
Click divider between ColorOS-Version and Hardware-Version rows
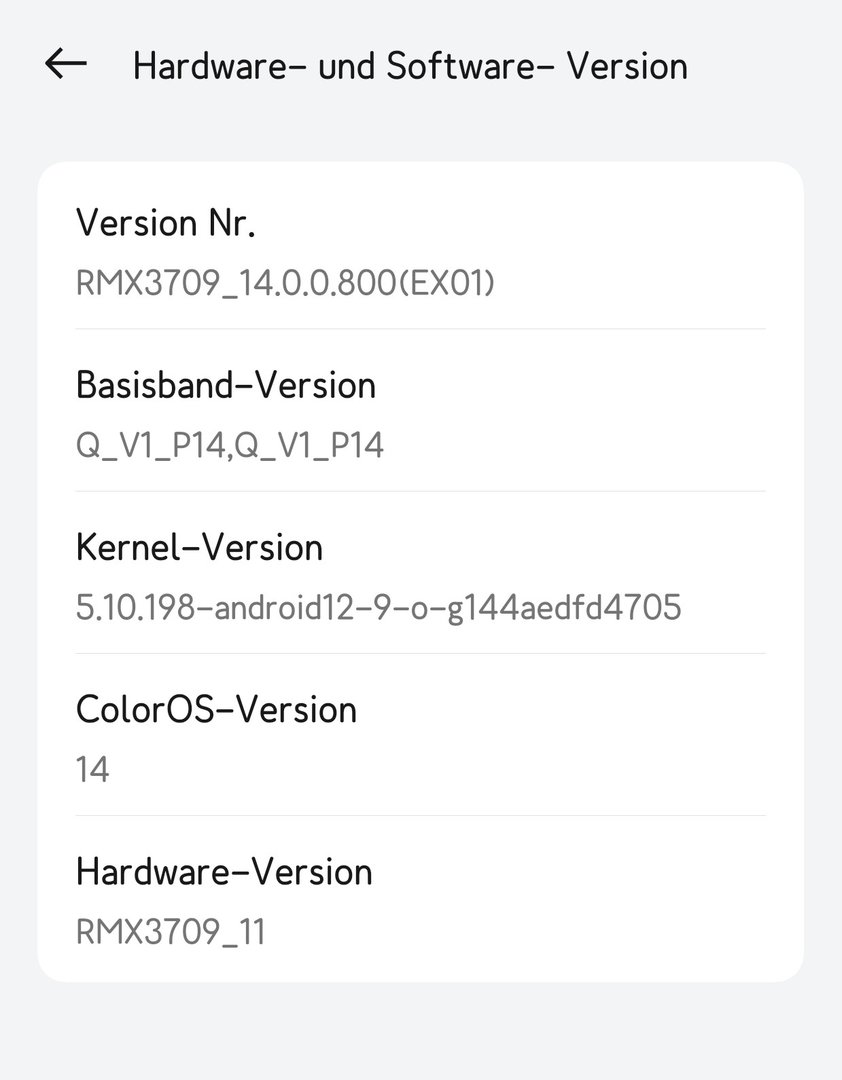pyautogui.click(x=420, y=815)
